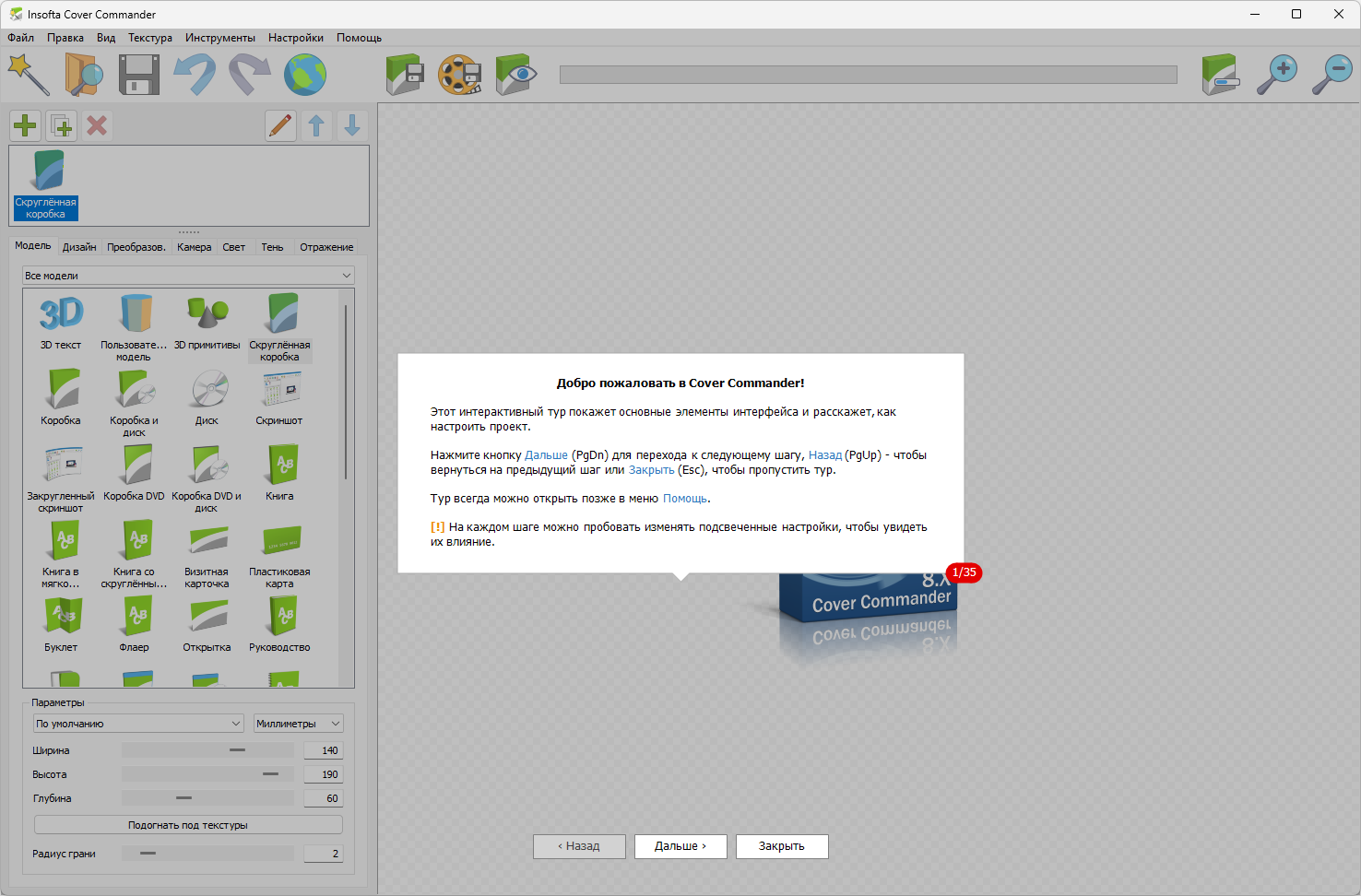Pick the Открытка model icon

pyautogui.click(x=207, y=625)
